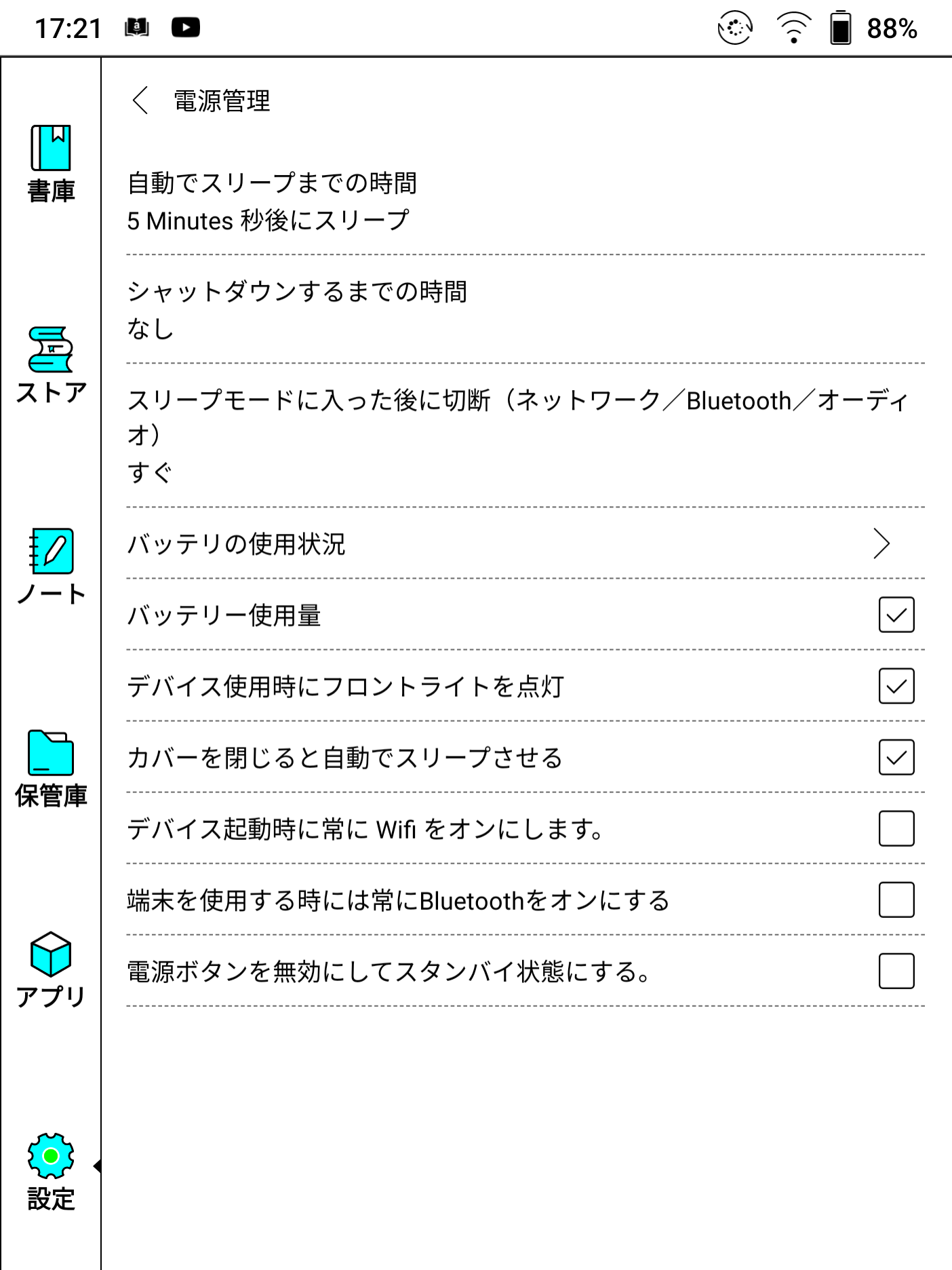Open the スリープモードに入った後に切断 option

pos(525,436)
